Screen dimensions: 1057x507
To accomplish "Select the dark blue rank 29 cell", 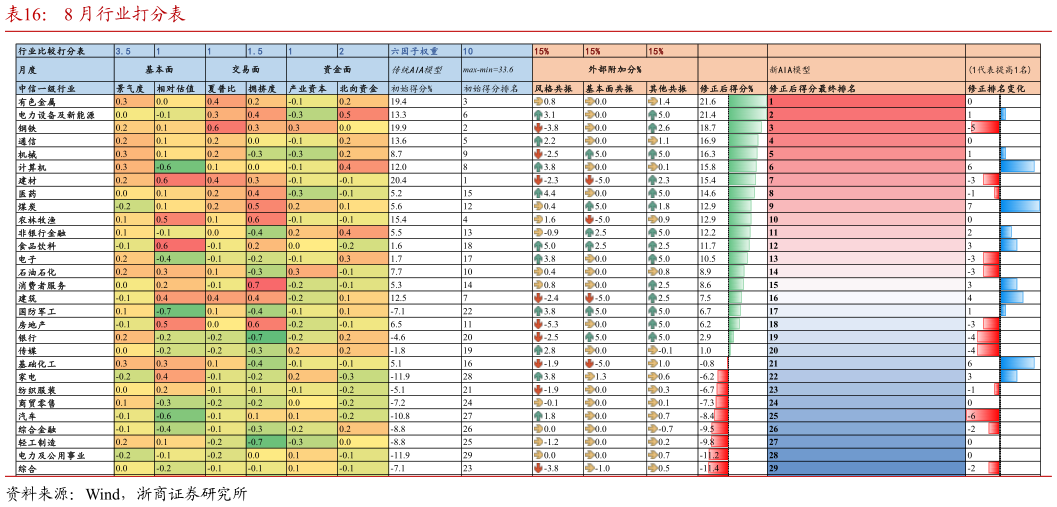I will (865, 468).
